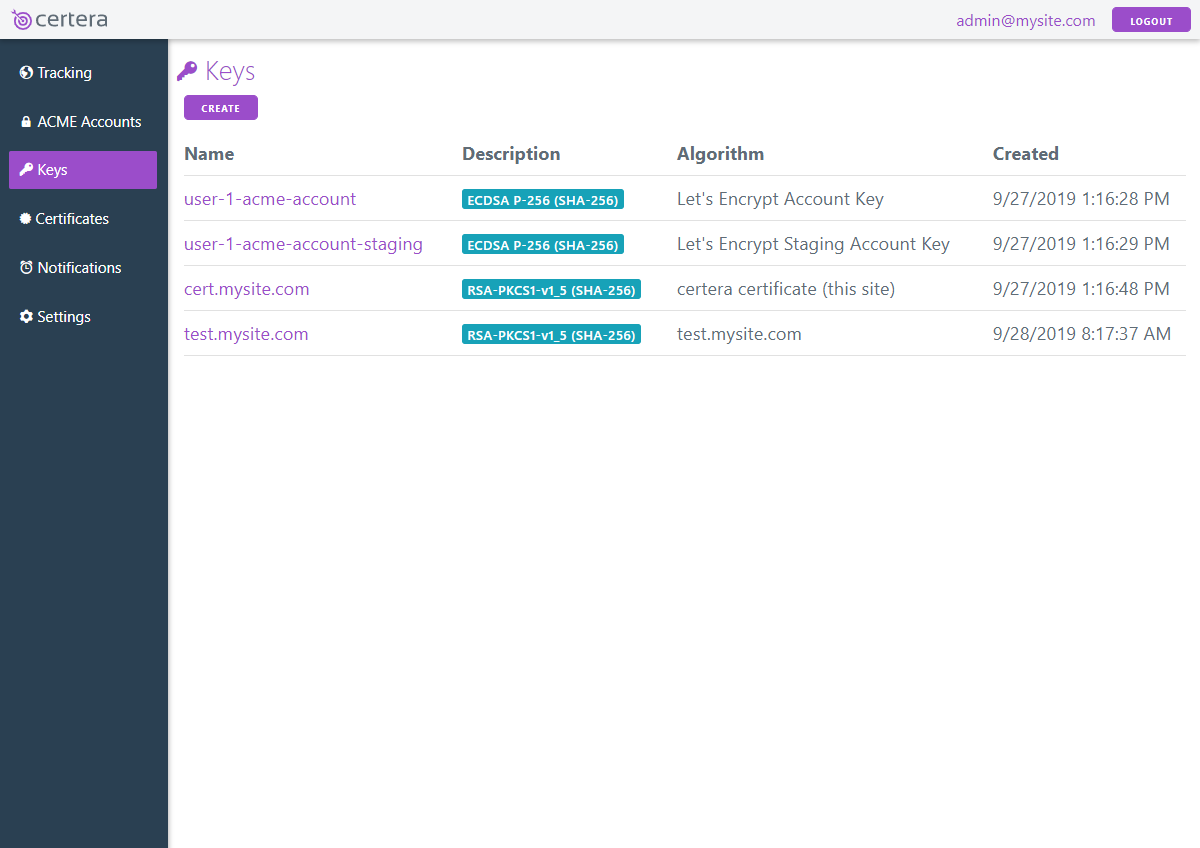This screenshot has height=848, width=1200.
Task: Open the user-1-acme-account key
Action: click(270, 199)
